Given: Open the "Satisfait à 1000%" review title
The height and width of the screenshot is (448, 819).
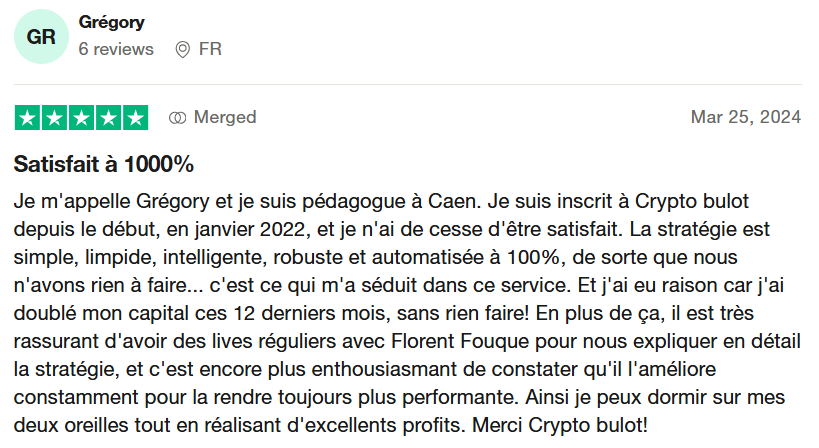Looking at the screenshot, I should click(x=104, y=163).
